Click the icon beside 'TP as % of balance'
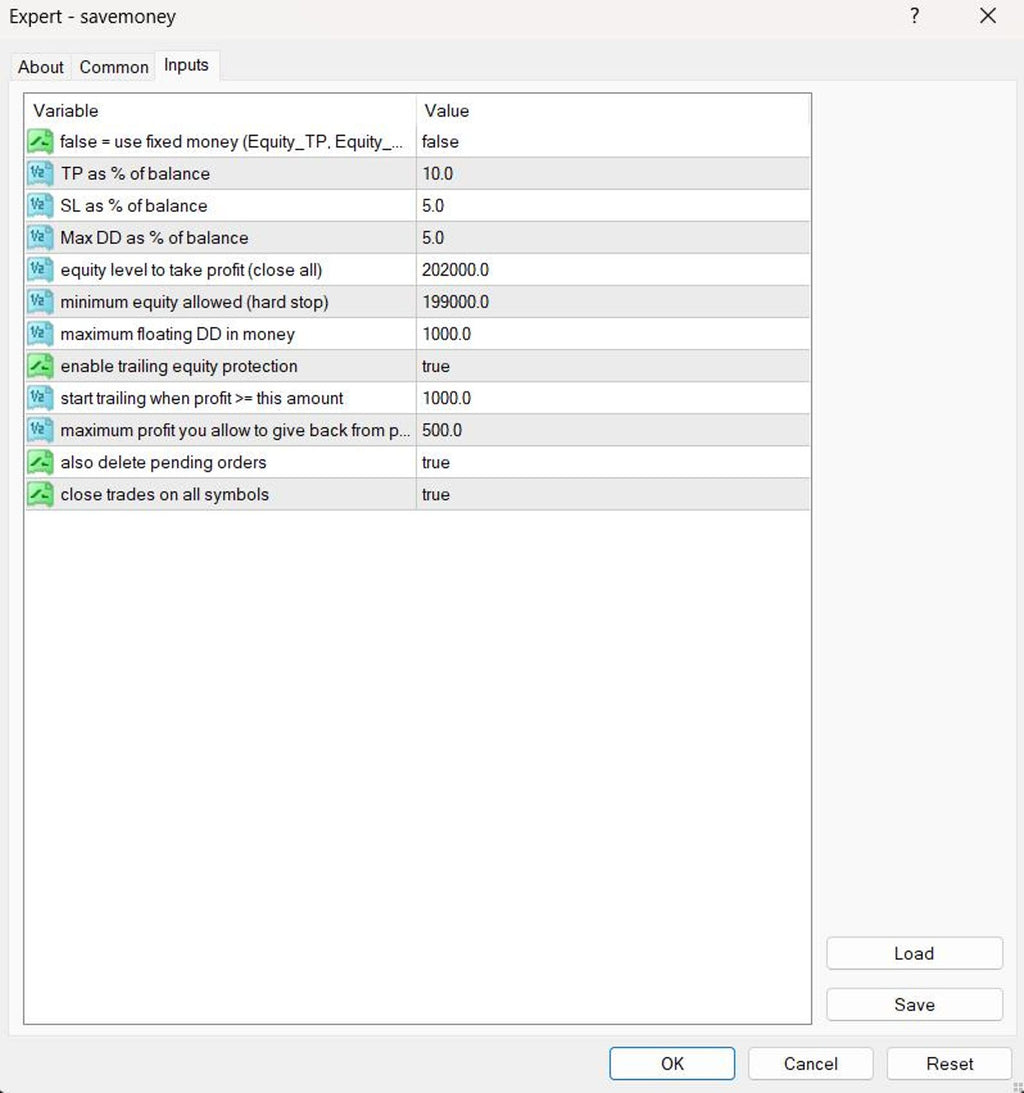This screenshot has width=1024, height=1093. tap(41, 174)
